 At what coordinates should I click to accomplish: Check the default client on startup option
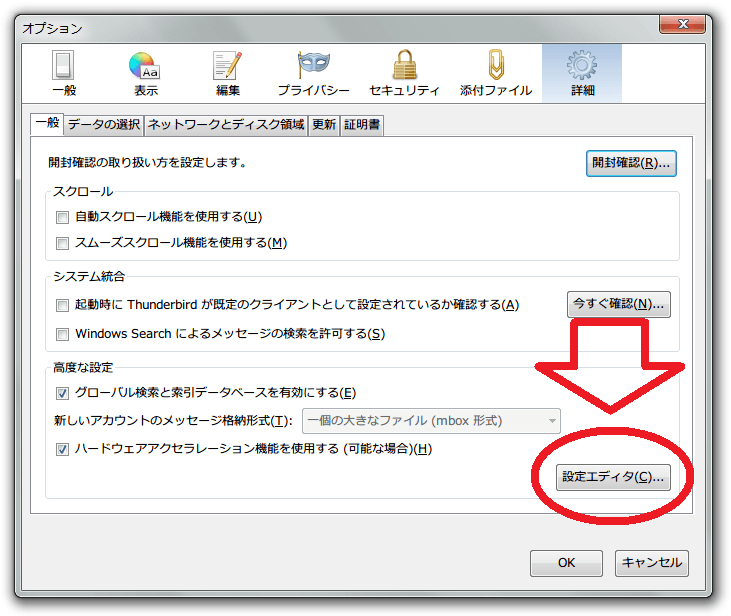pyautogui.click(x=63, y=305)
